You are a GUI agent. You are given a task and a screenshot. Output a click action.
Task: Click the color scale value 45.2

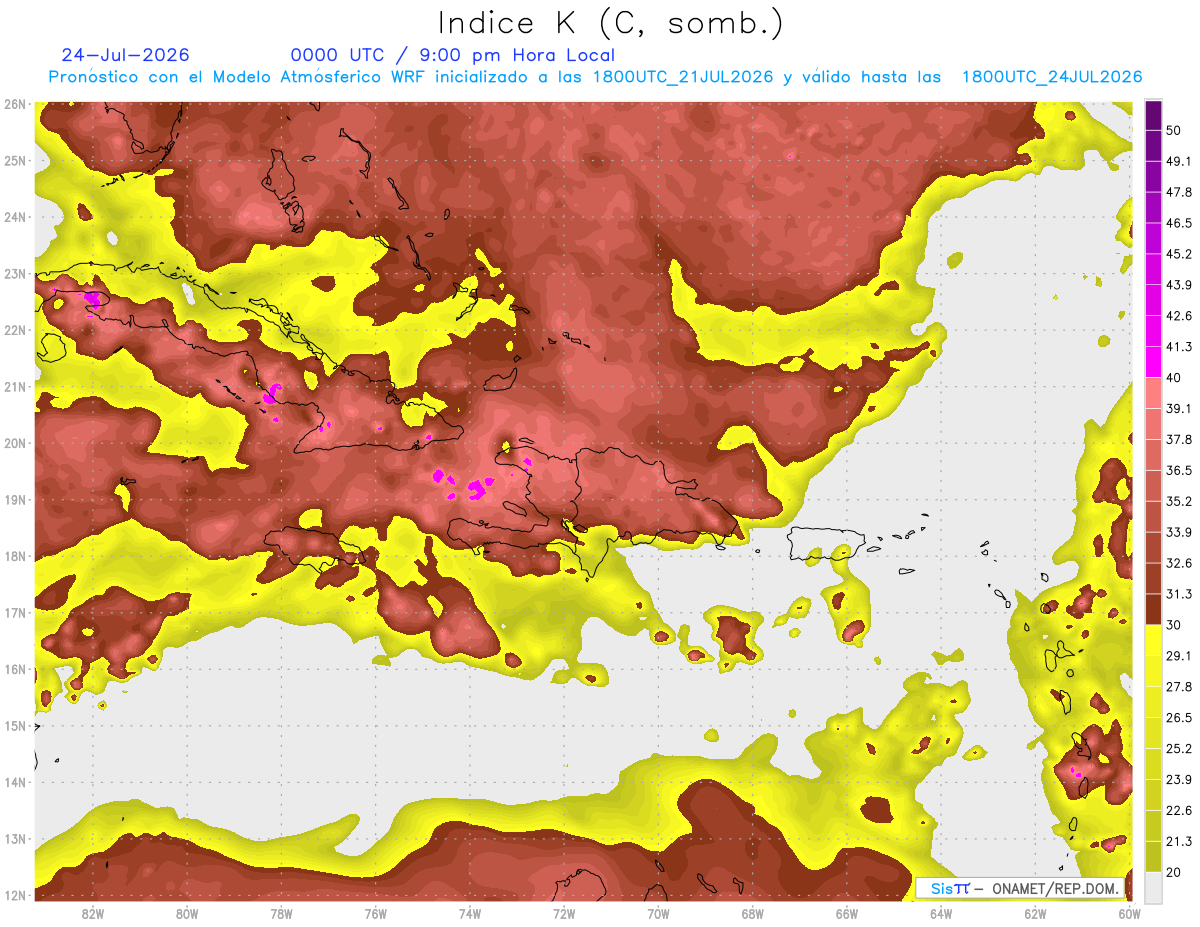(1179, 254)
